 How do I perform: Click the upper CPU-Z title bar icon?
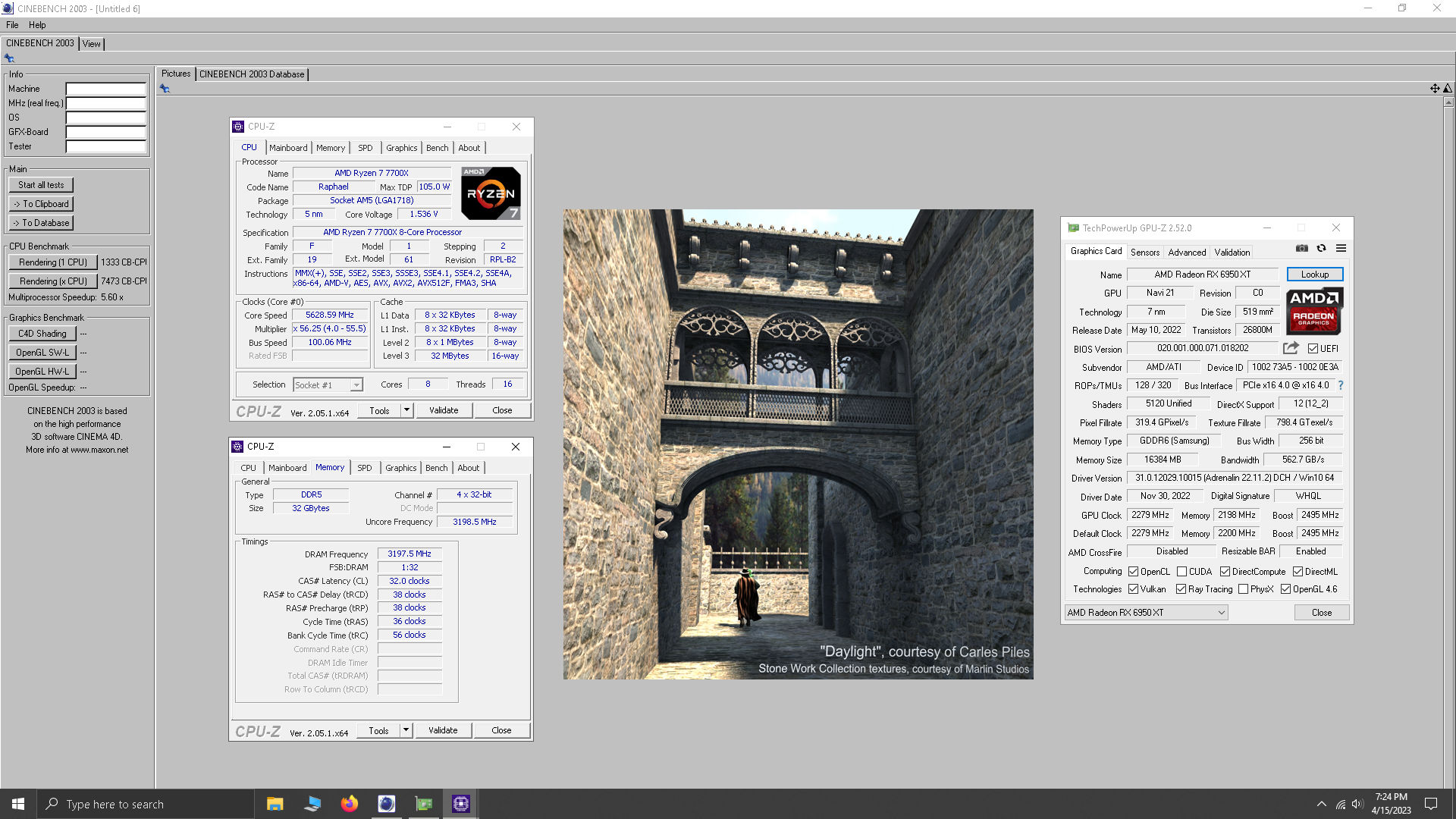tap(238, 127)
